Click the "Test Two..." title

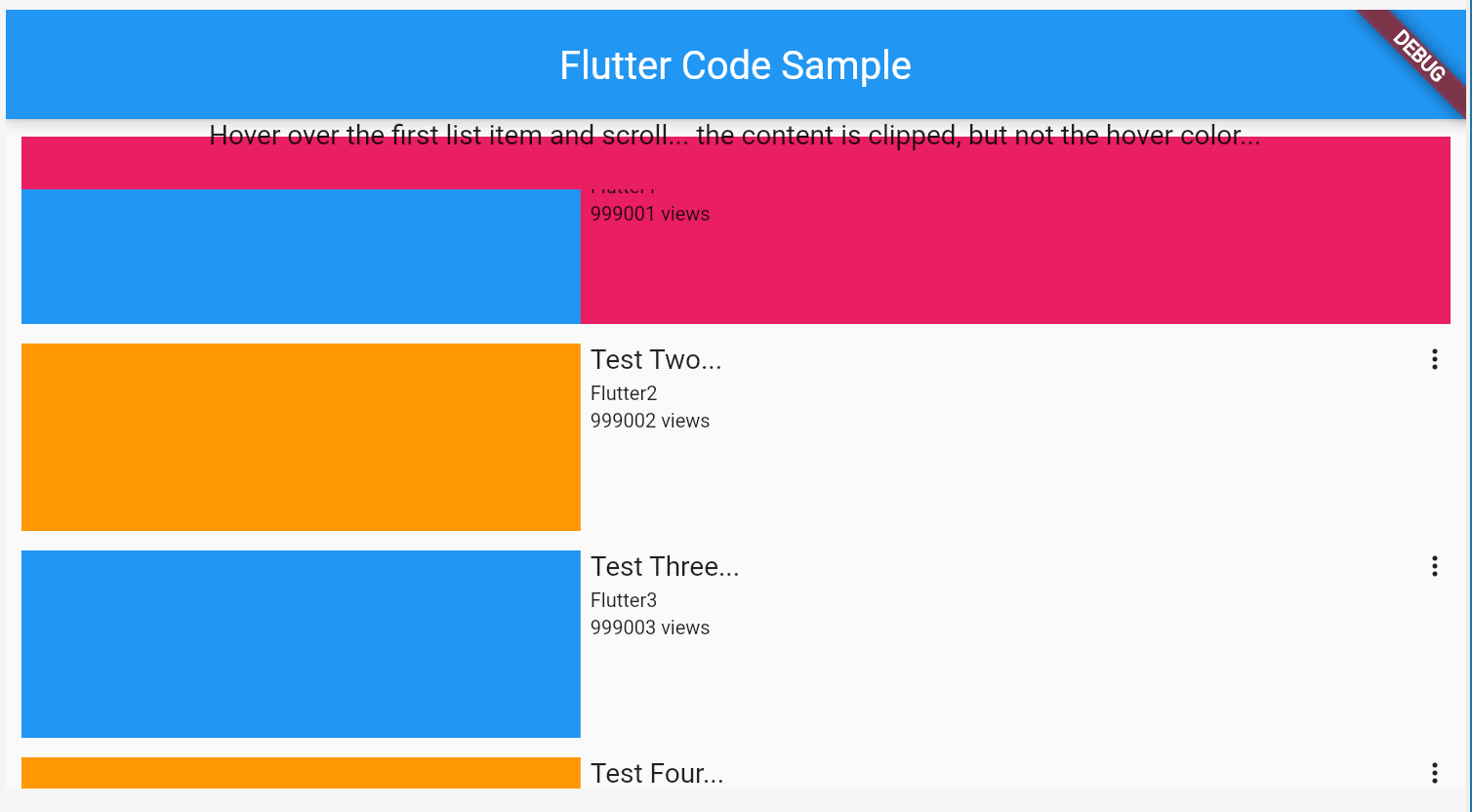(x=656, y=360)
